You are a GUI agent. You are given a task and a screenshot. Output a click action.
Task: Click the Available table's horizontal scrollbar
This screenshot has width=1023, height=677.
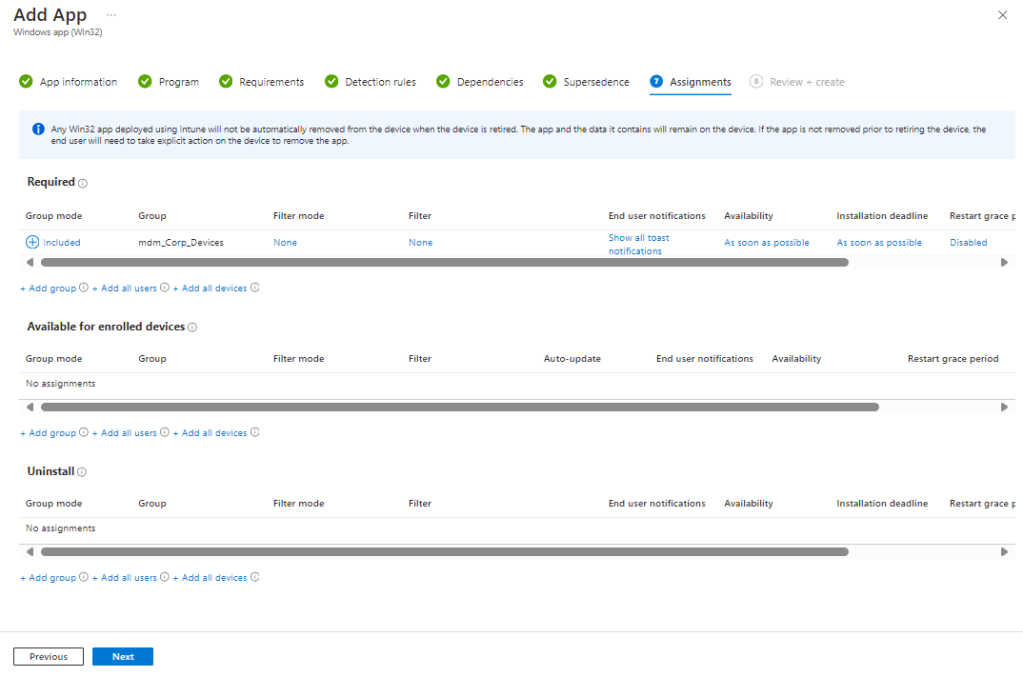pyautogui.click(x=459, y=407)
